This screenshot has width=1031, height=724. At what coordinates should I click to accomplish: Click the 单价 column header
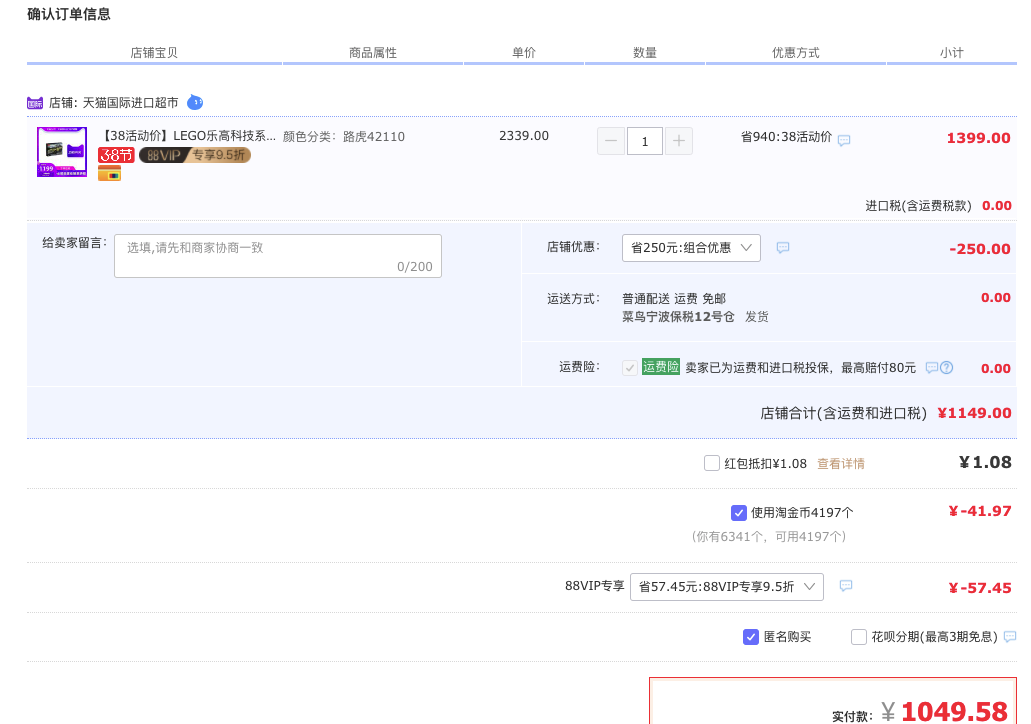click(x=524, y=53)
